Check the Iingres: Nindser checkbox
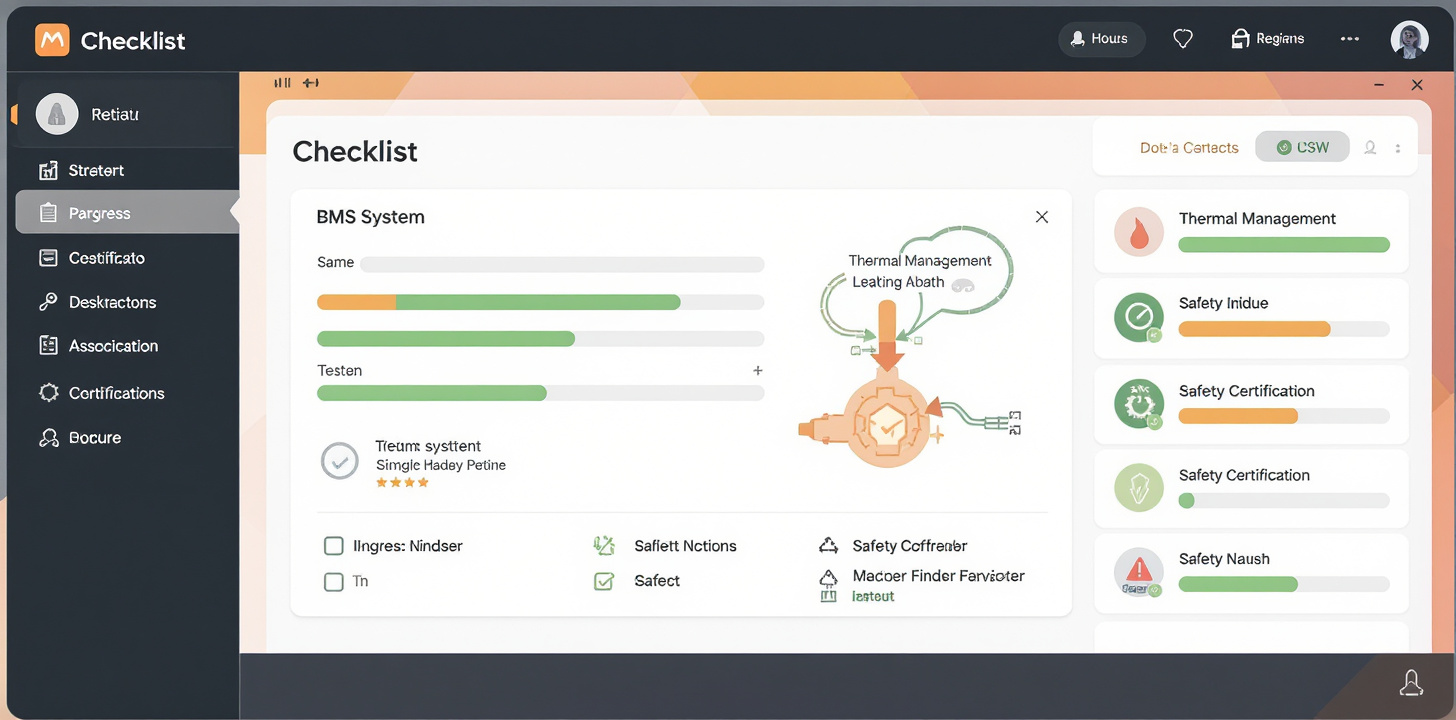 (x=334, y=546)
